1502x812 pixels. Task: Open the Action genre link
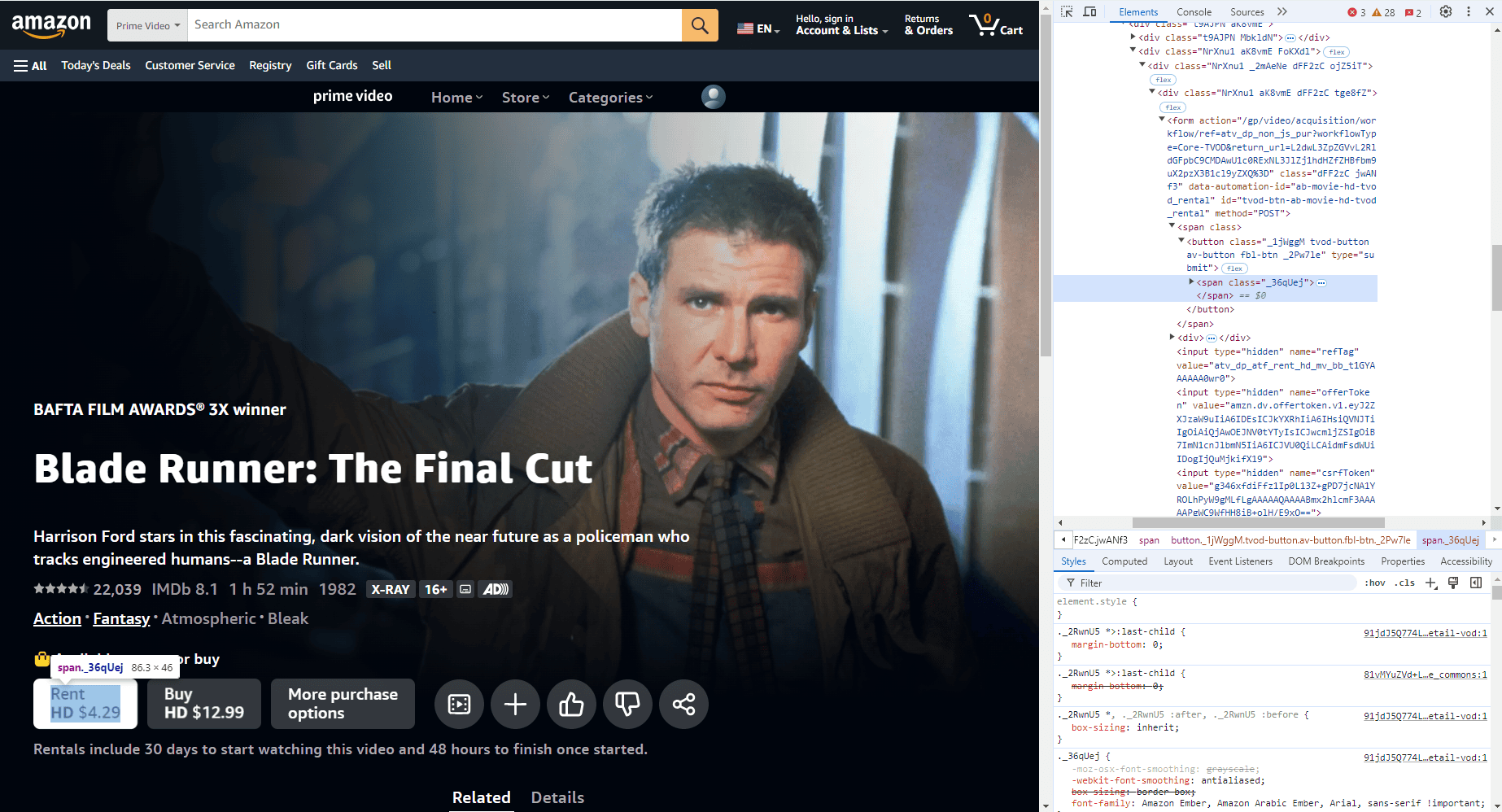(x=57, y=618)
